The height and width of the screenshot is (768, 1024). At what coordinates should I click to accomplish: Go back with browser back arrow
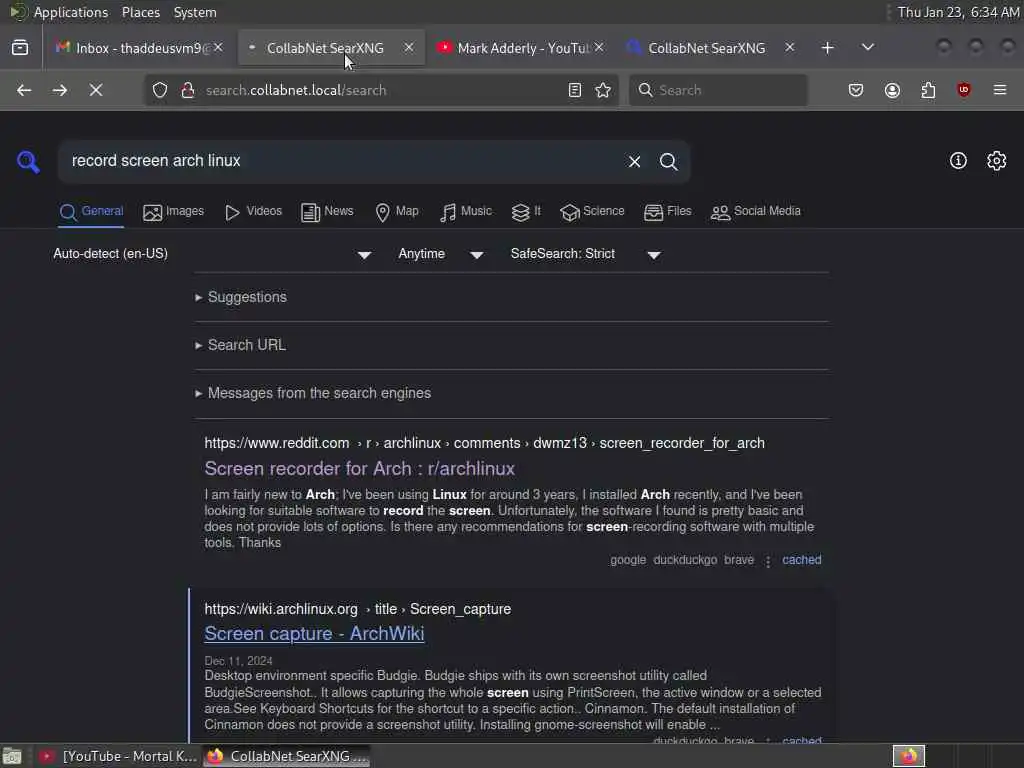coord(24,90)
